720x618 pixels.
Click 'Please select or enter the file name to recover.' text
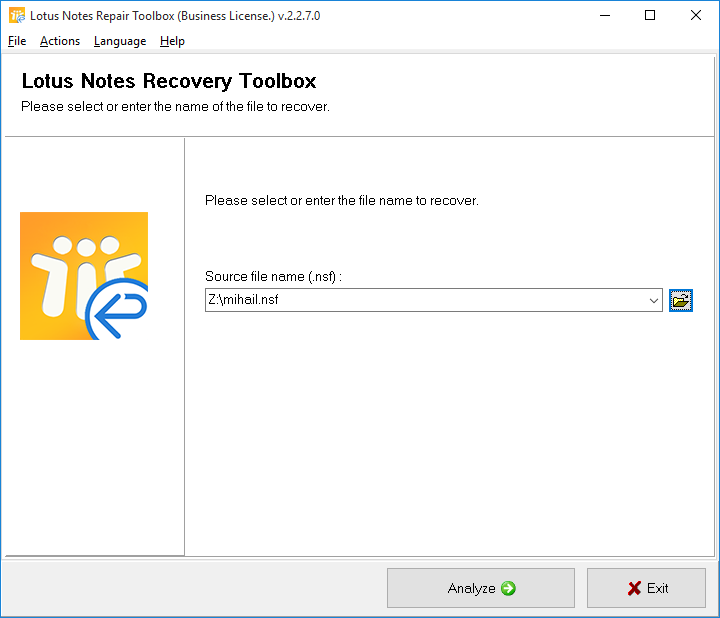coord(342,201)
